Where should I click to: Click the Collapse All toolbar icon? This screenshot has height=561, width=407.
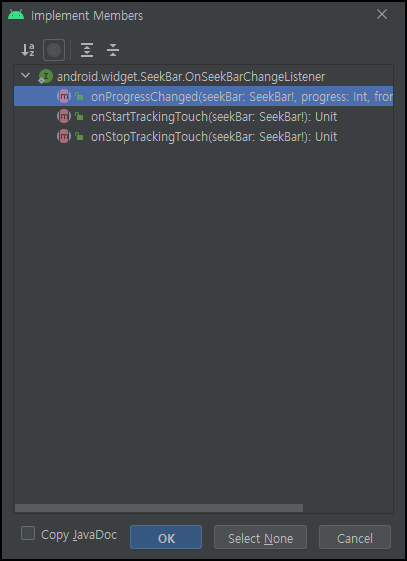click(113, 50)
